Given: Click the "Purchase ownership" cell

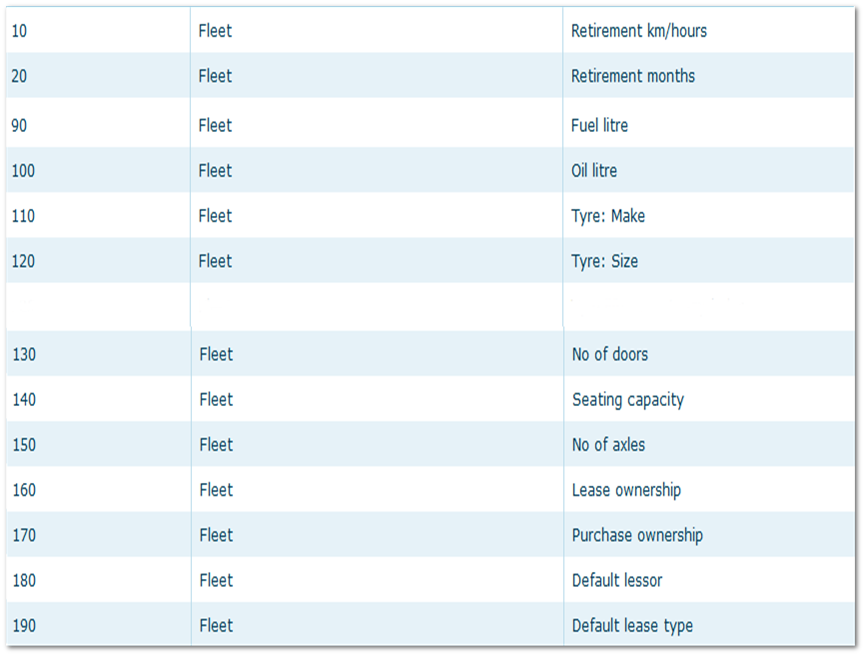Looking at the screenshot, I should [x=637, y=535].
